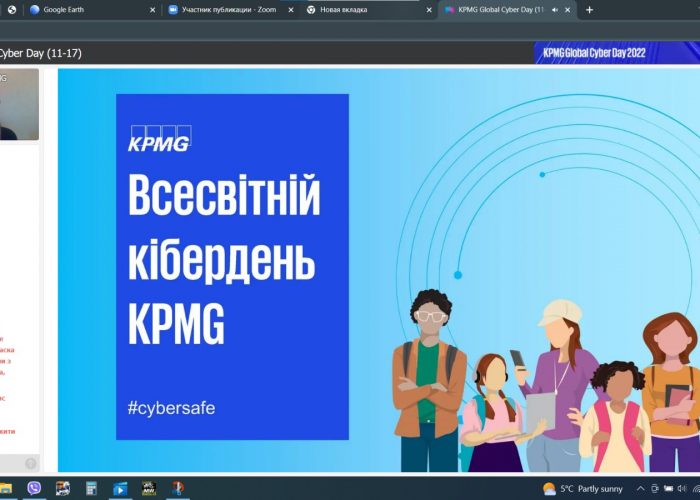Click the round icon at chat panel bottom
Viewport: 700px width, 500px height.
click(x=31, y=463)
